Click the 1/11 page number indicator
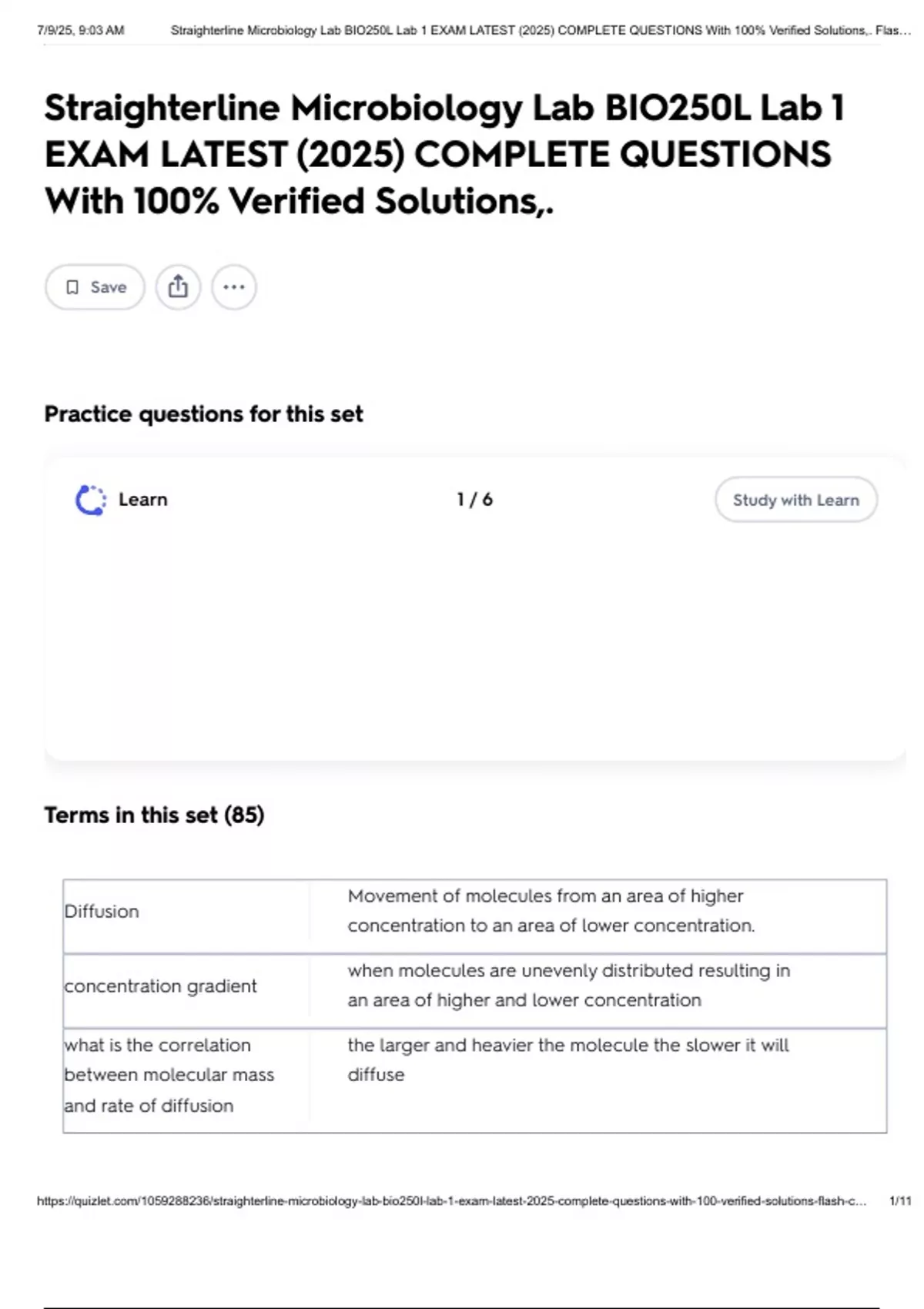 [x=899, y=1201]
